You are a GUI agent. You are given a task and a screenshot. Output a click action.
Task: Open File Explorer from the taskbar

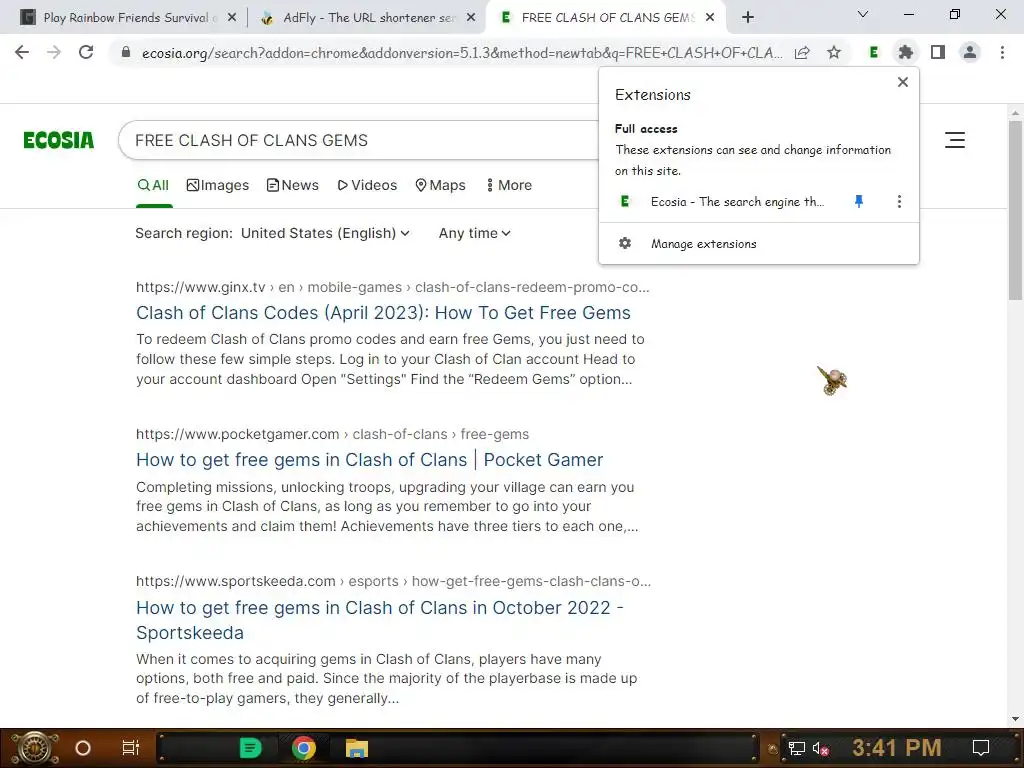click(x=357, y=748)
